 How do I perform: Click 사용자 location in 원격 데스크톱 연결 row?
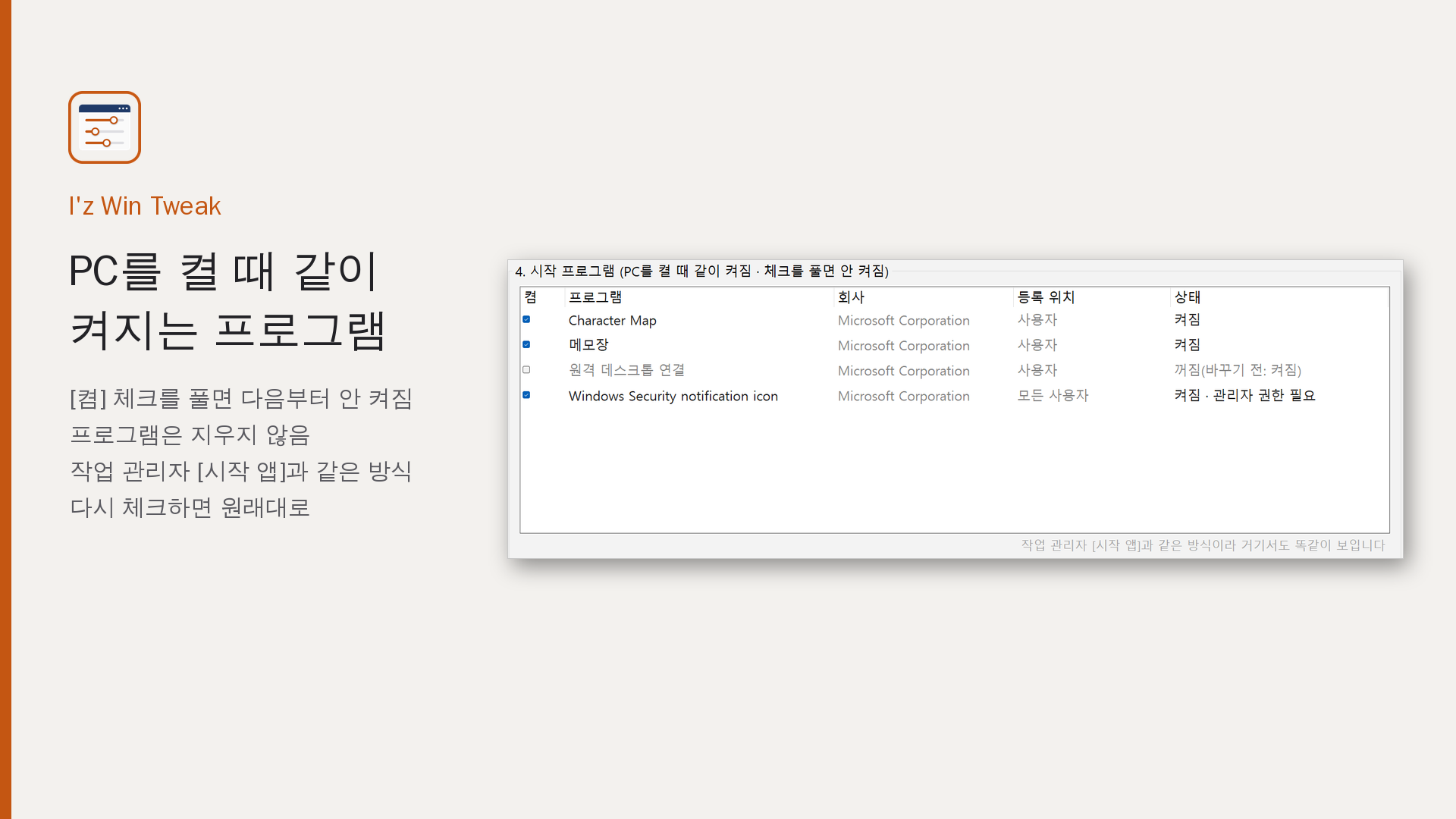(1037, 370)
